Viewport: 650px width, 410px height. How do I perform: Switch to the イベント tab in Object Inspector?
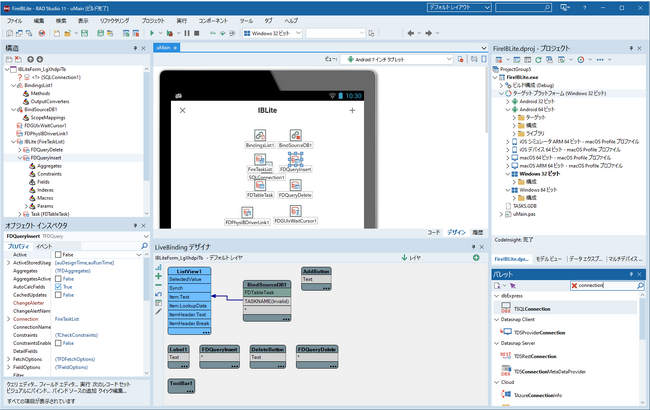pos(44,245)
